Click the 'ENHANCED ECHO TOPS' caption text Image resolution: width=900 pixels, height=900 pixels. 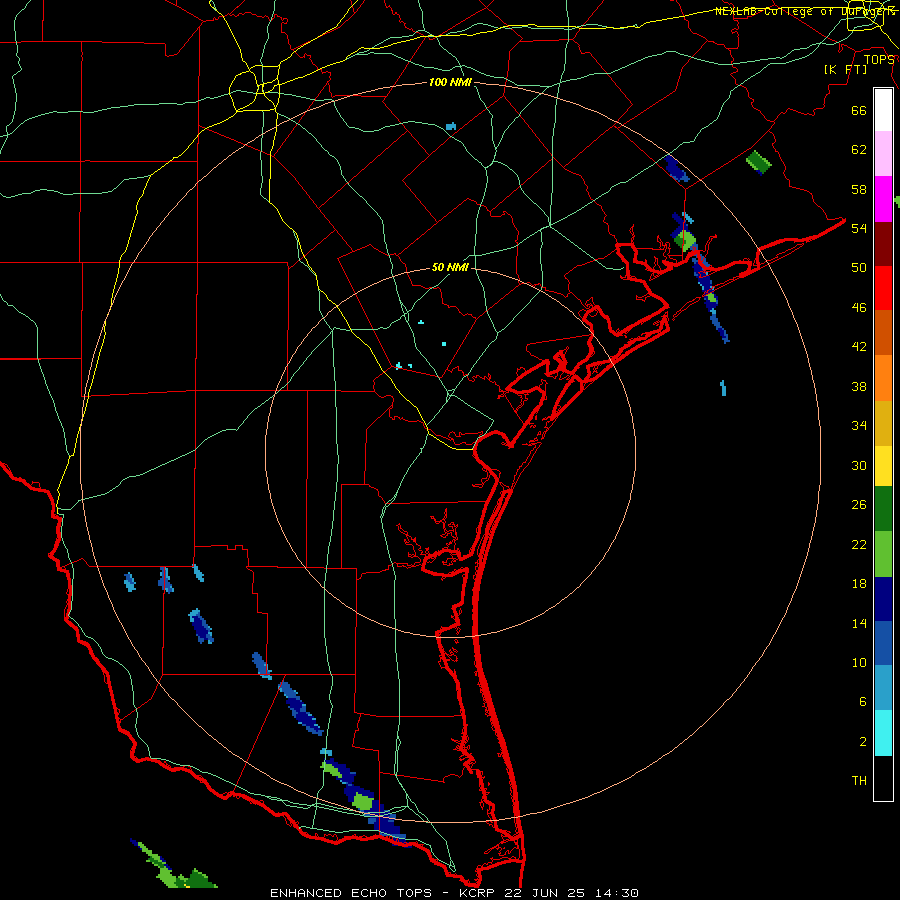(351, 893)
